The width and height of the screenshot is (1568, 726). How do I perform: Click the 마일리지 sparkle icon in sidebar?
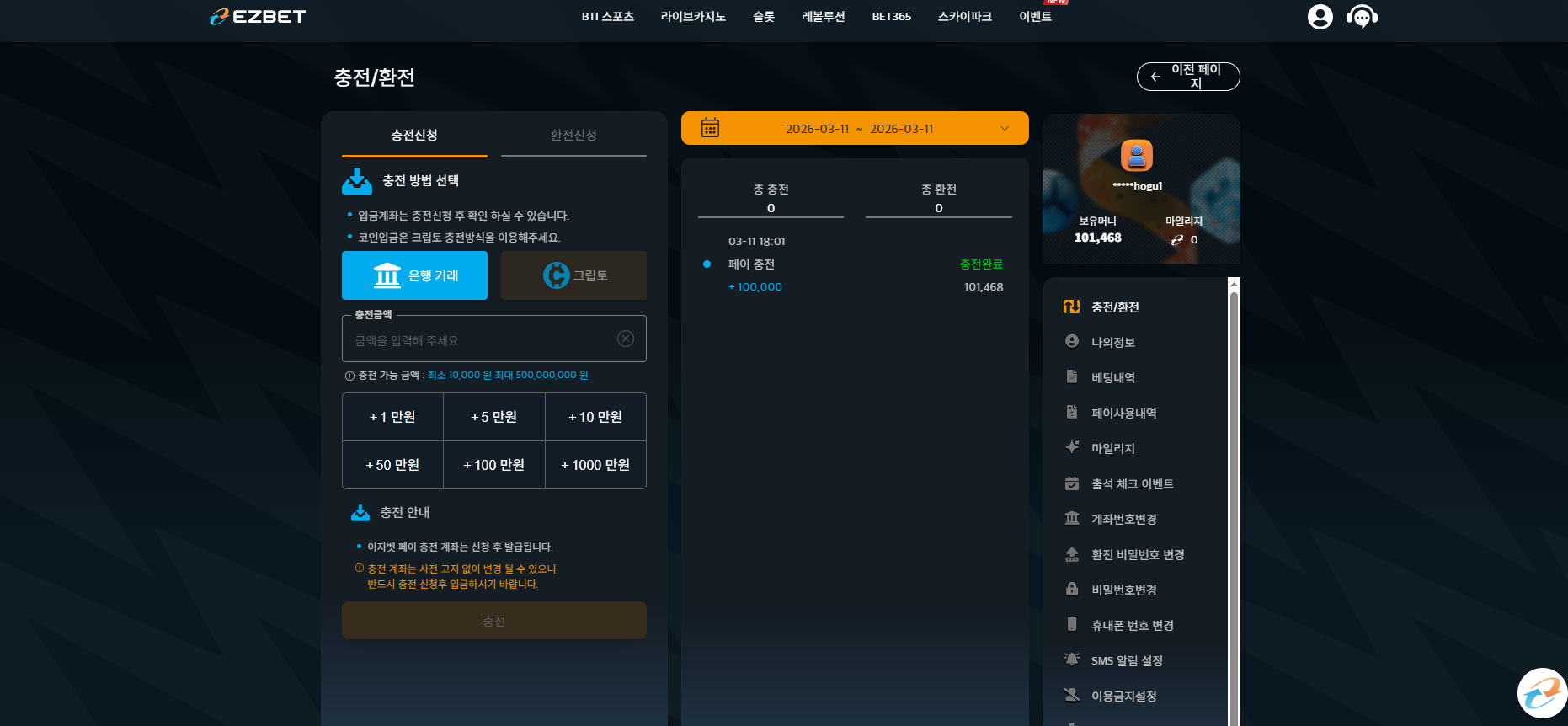point(1072,447)
